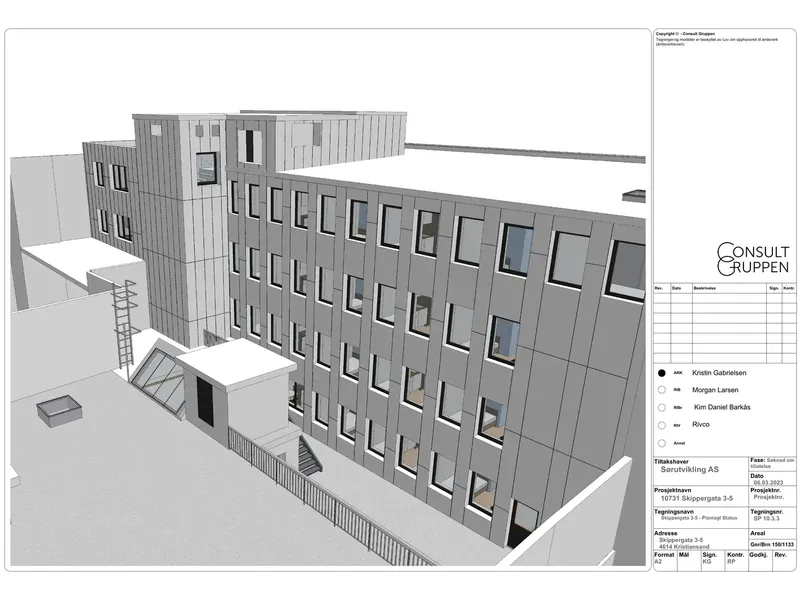Click the 'Rivco' entry
This screenshot has height=600, width=800.
pos(701,424)
